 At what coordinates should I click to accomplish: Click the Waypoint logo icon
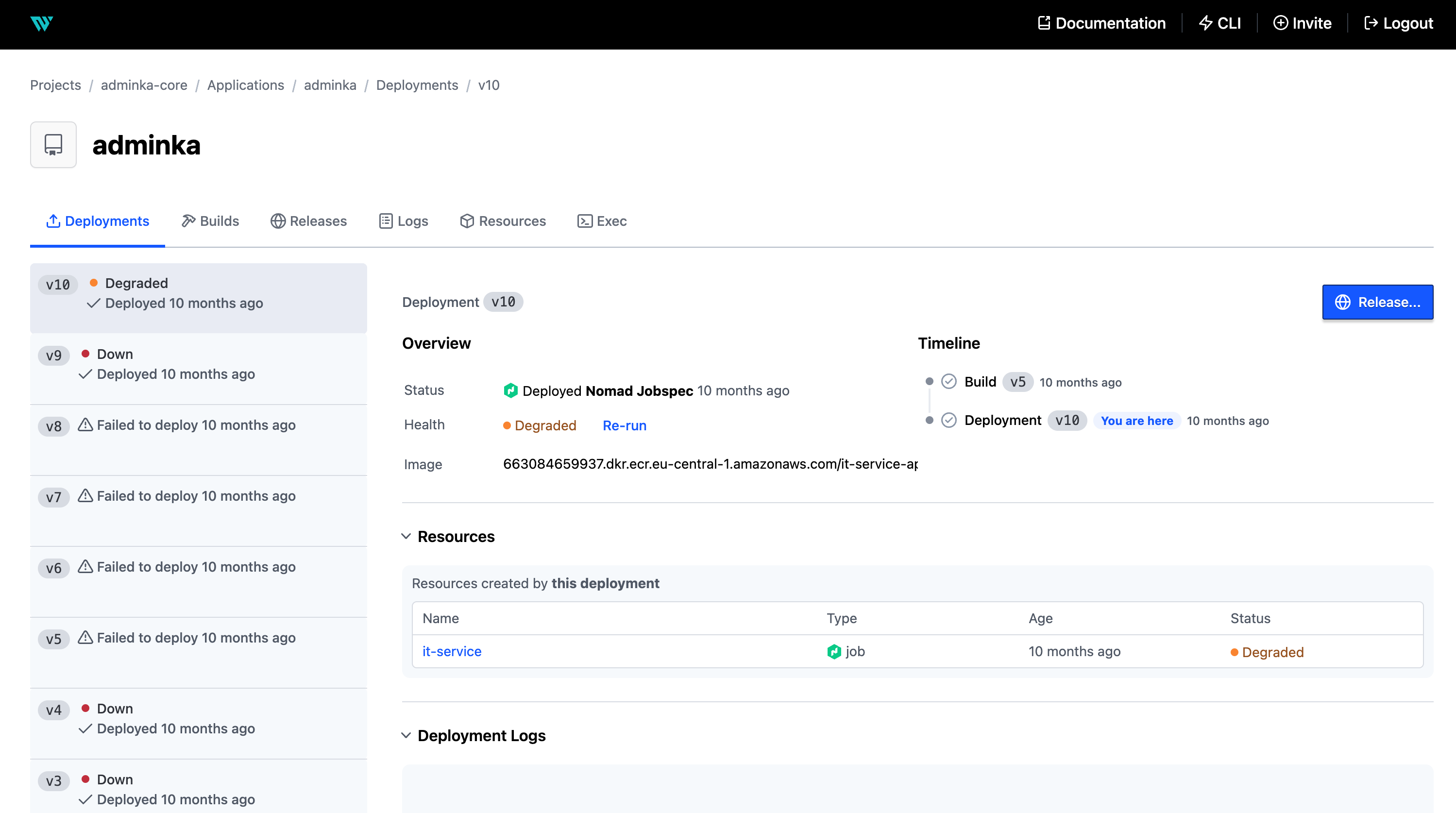[41, 24]
